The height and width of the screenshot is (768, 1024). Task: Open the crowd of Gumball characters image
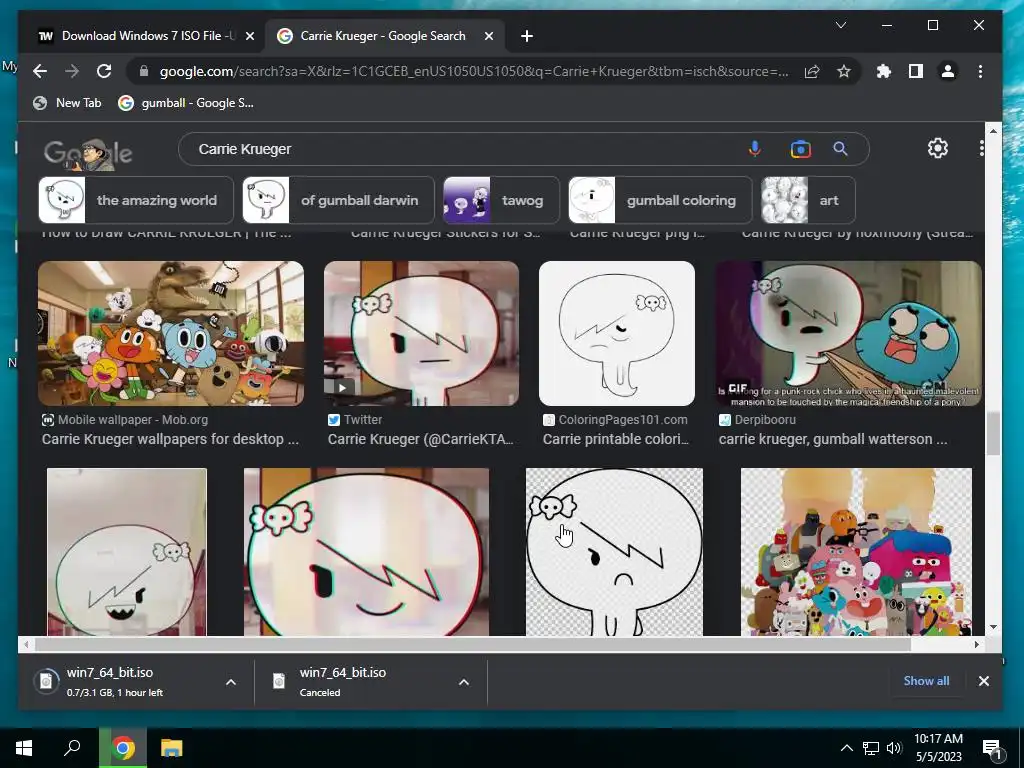[856, 552]
